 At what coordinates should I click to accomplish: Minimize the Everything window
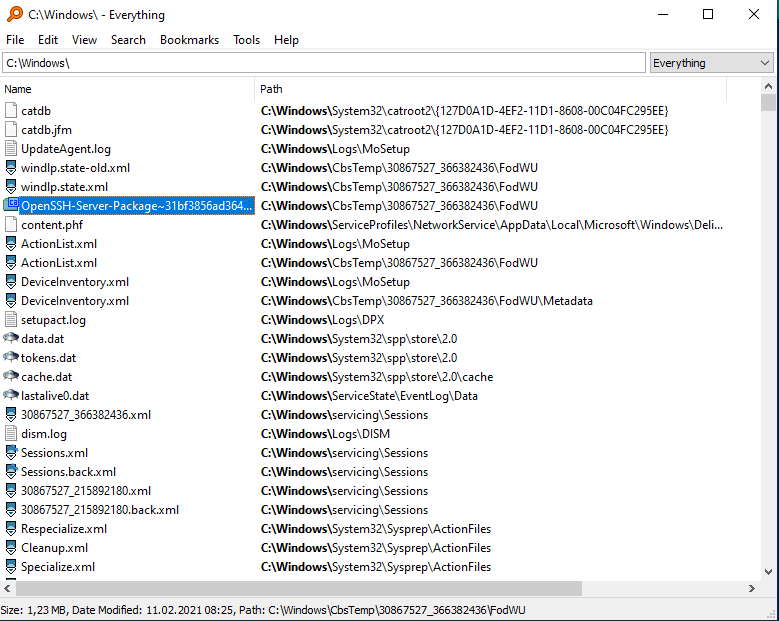click(x=662, y=14)
